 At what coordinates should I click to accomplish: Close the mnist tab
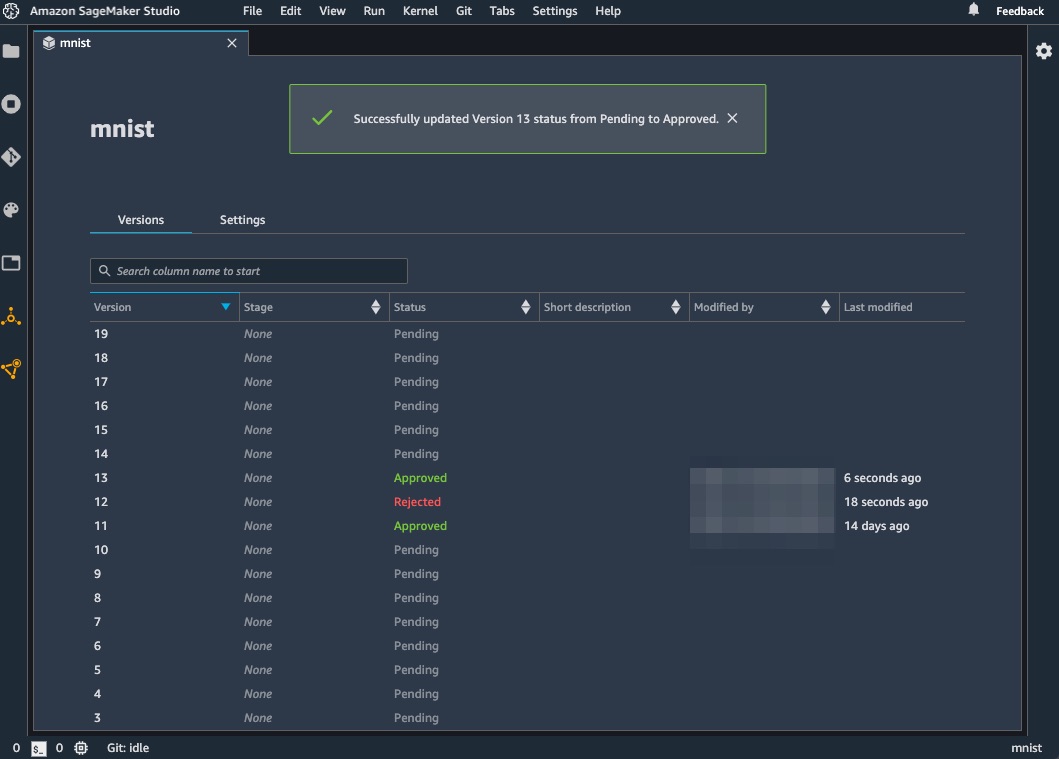click(232, 43)
